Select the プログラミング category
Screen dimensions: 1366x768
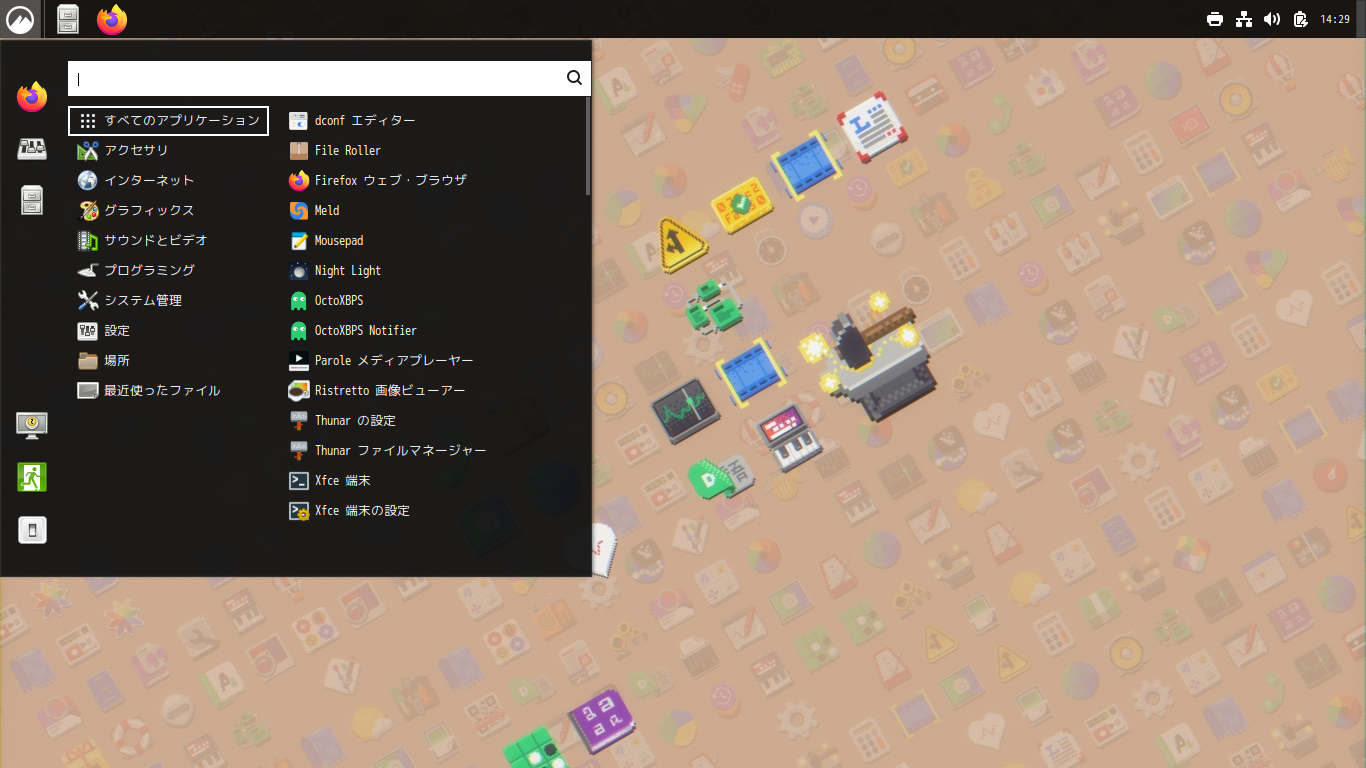[168, 270]
